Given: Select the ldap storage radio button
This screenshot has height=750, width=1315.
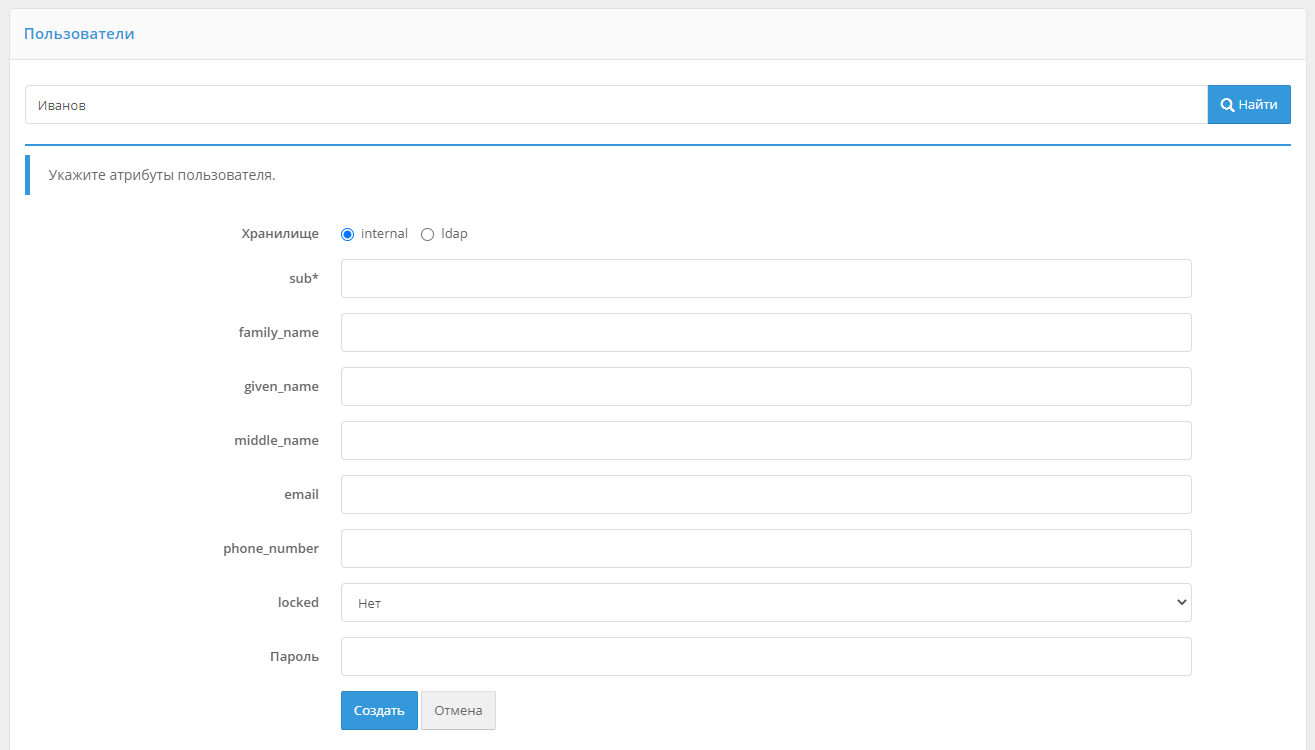Looking at the screenshot, I should 428,234.
